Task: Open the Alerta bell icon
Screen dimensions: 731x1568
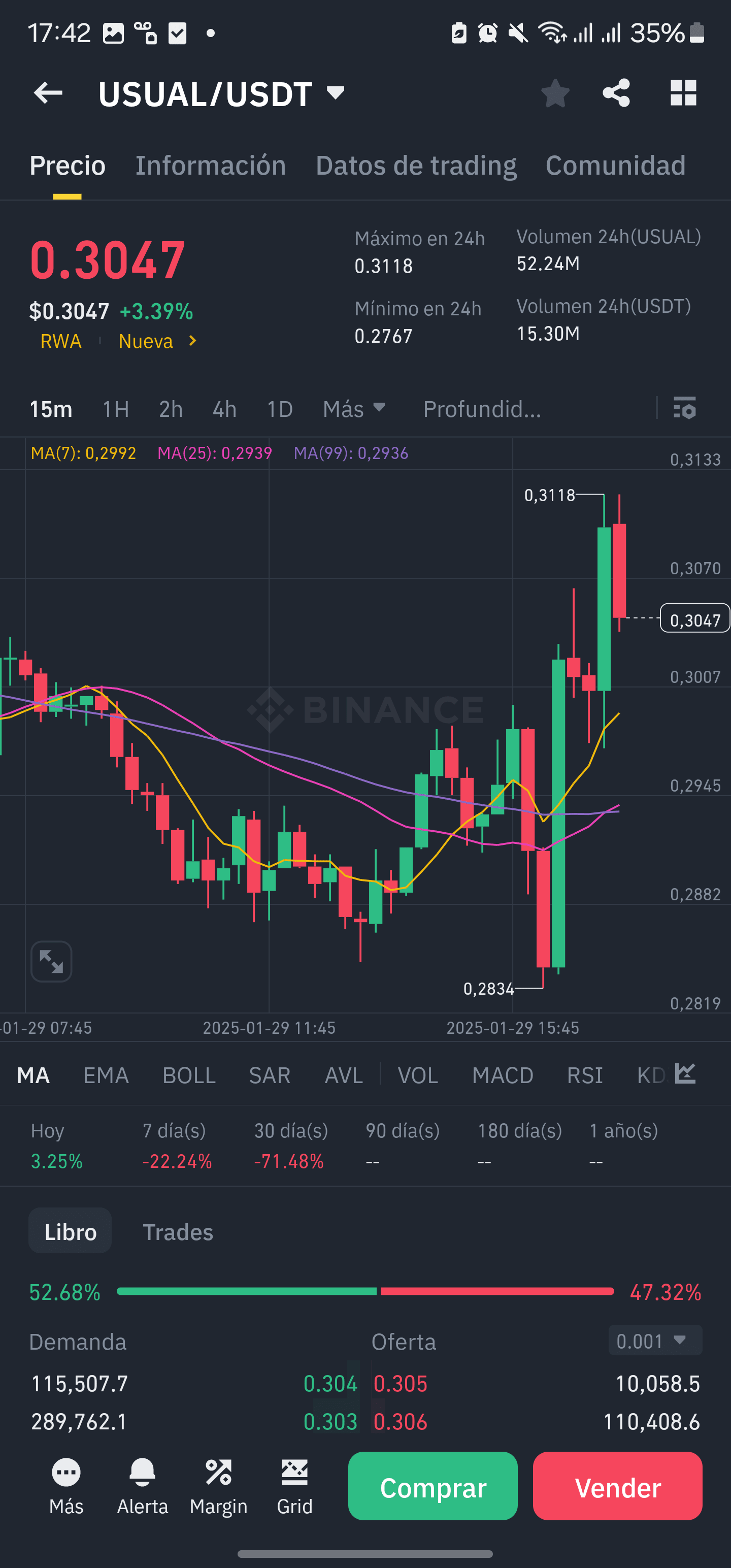Action: (x=143, y=1486)
